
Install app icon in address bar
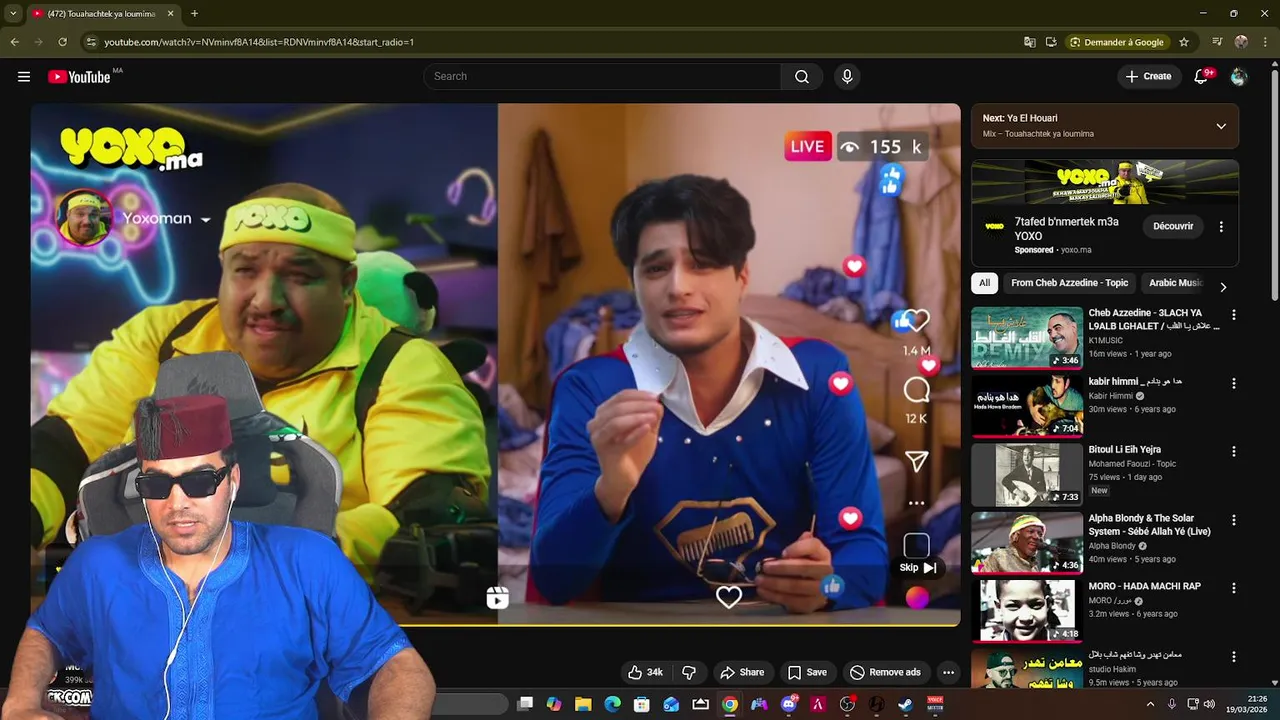tap(1051, 42)
